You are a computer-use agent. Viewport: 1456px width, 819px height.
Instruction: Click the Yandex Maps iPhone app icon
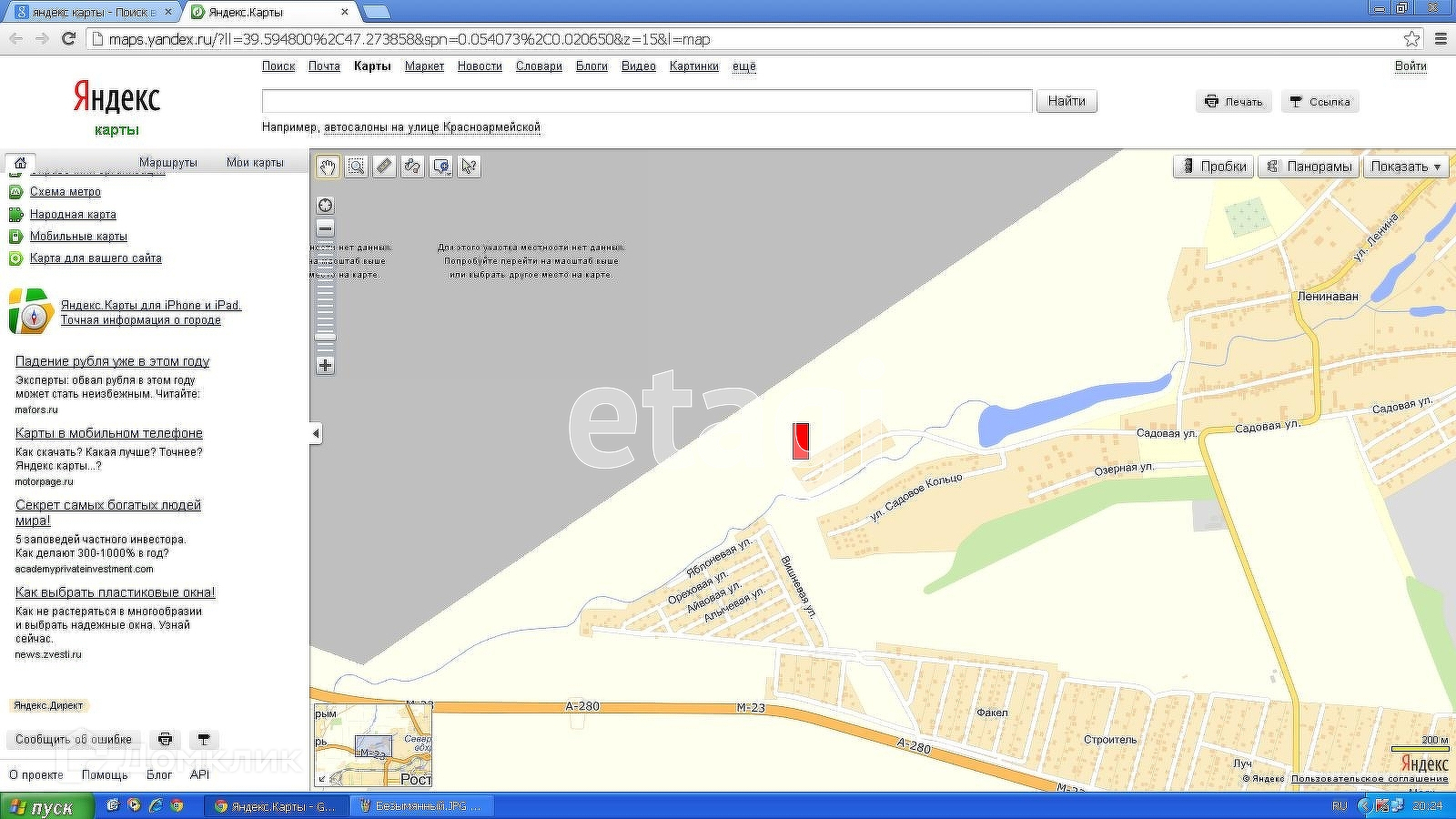(x=31, y=311)
